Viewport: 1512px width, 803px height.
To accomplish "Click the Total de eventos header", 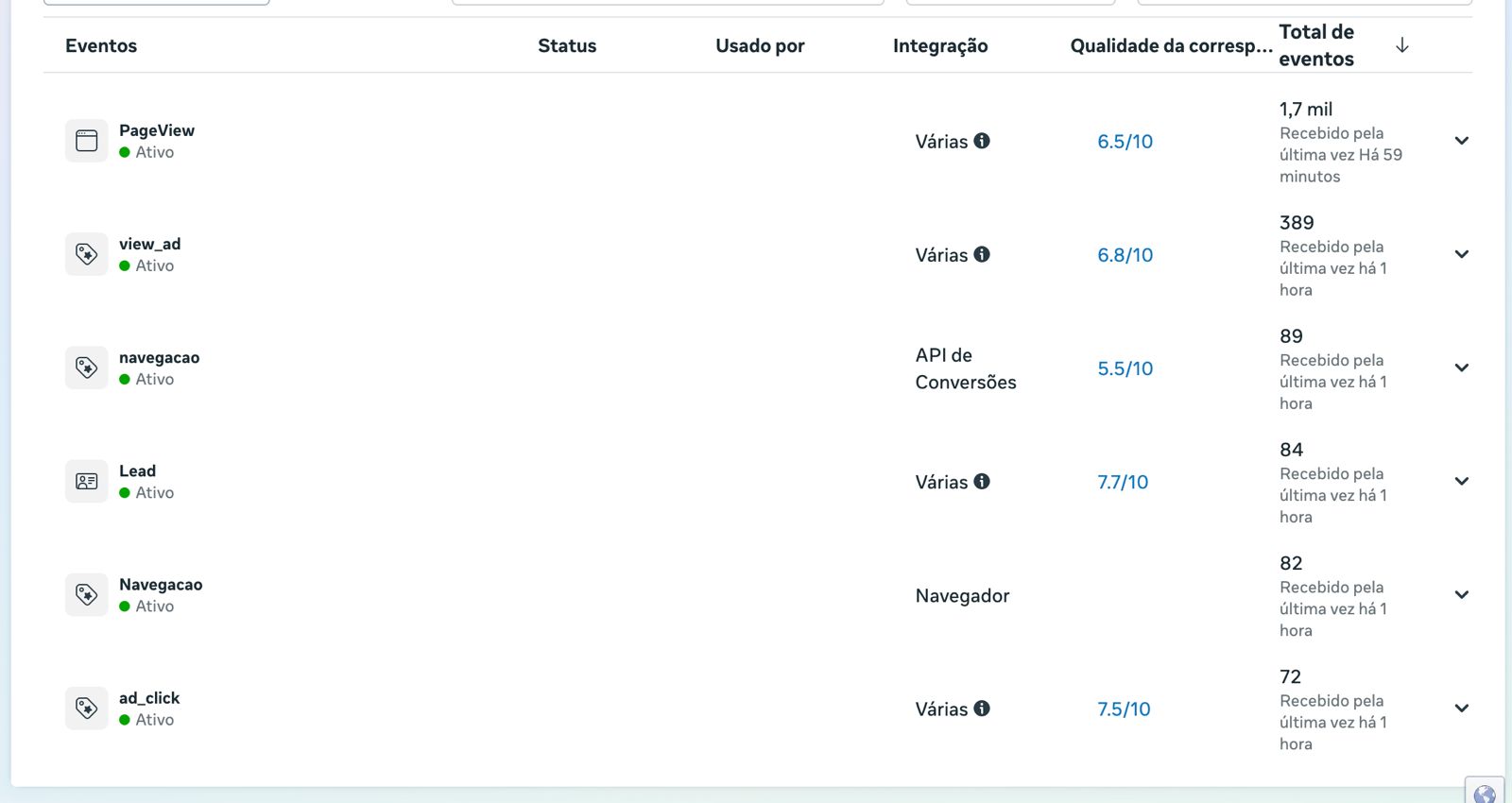I will click(1316, 45).
